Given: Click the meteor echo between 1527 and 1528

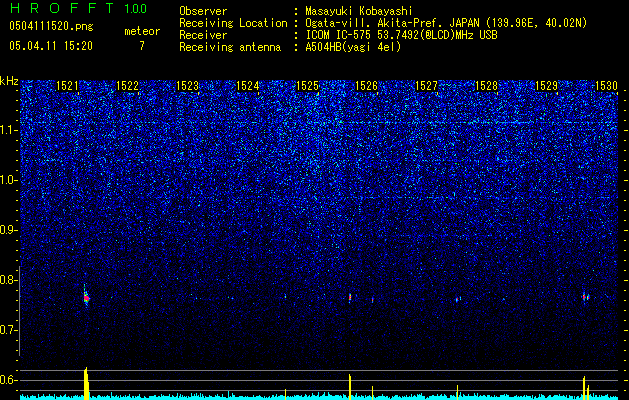Looking at the screenshot, I should pos(458,299).
